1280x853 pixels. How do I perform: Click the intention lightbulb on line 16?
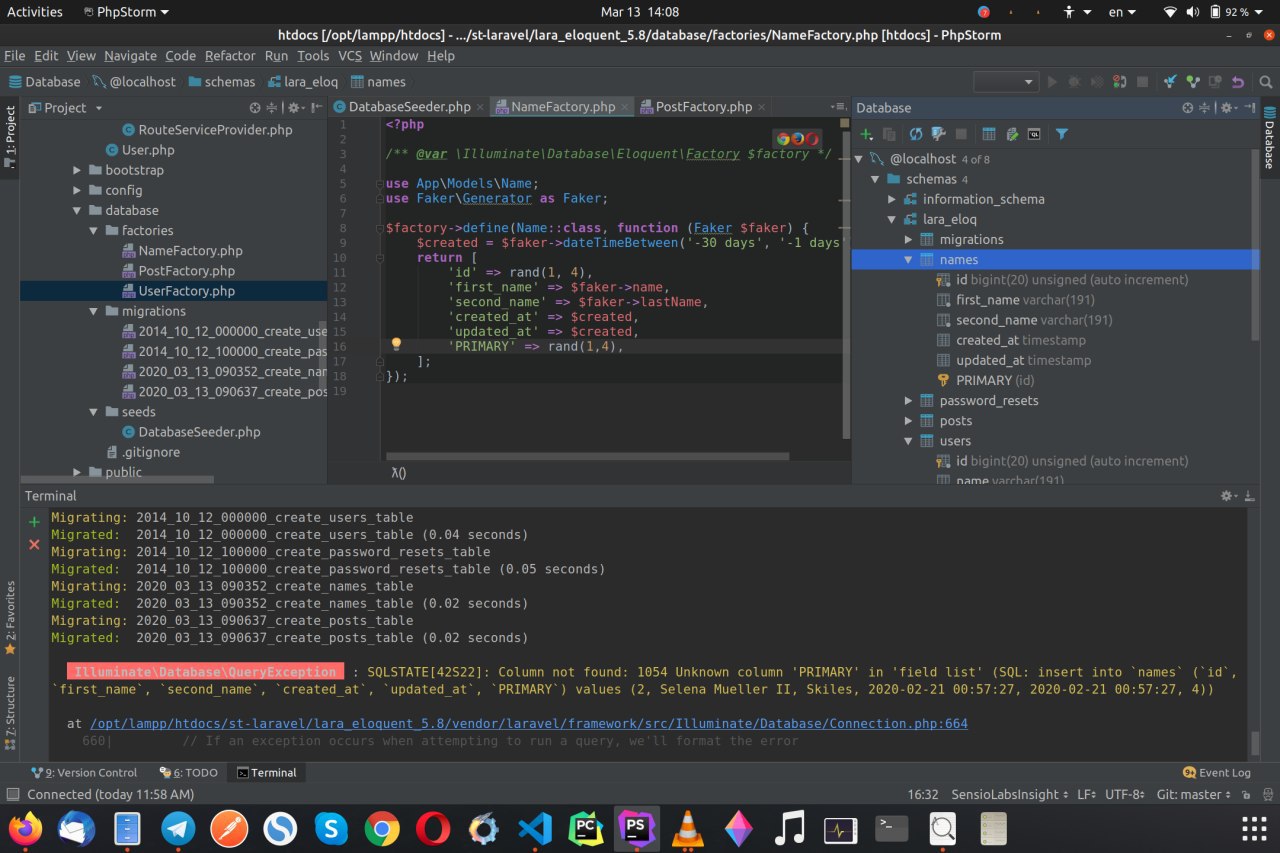point(396,344)
